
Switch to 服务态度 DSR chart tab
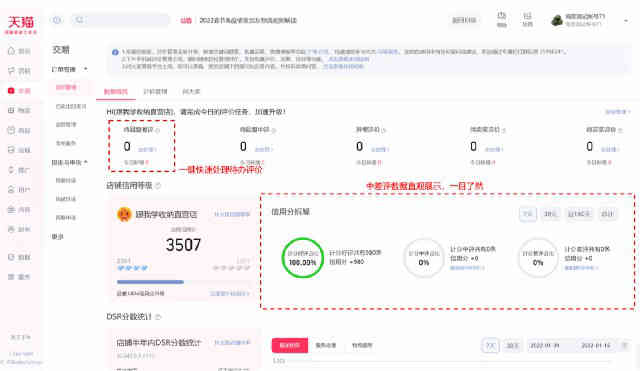[326, 345]
